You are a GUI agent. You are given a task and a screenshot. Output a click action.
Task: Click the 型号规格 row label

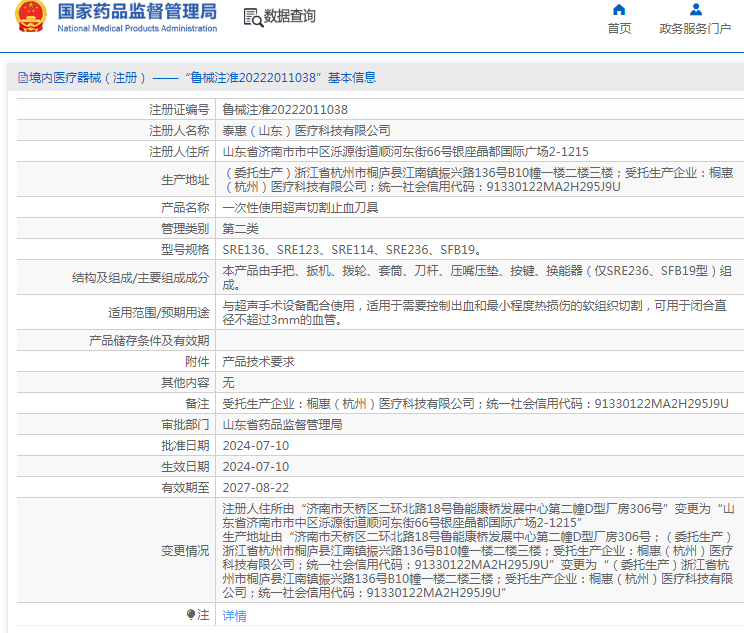pyautogui.click(x=185, y=250)
